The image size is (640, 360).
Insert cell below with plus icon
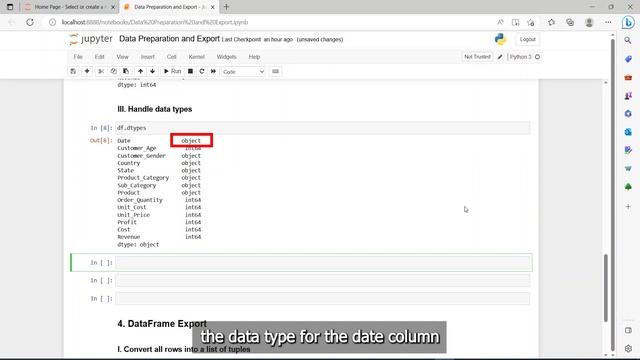coord(87,71)
